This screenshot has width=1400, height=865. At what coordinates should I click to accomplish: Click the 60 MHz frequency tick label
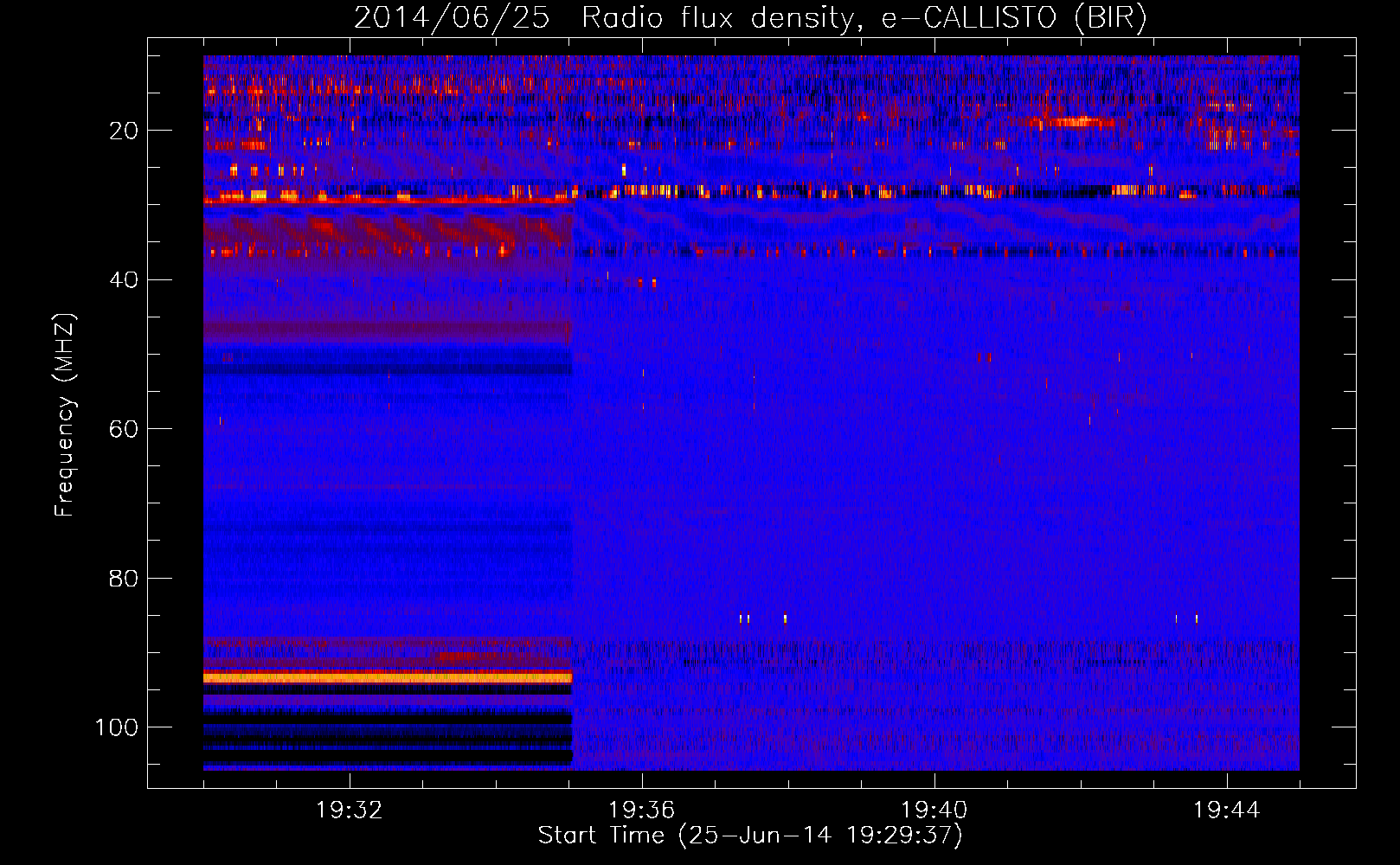[124, 429]
